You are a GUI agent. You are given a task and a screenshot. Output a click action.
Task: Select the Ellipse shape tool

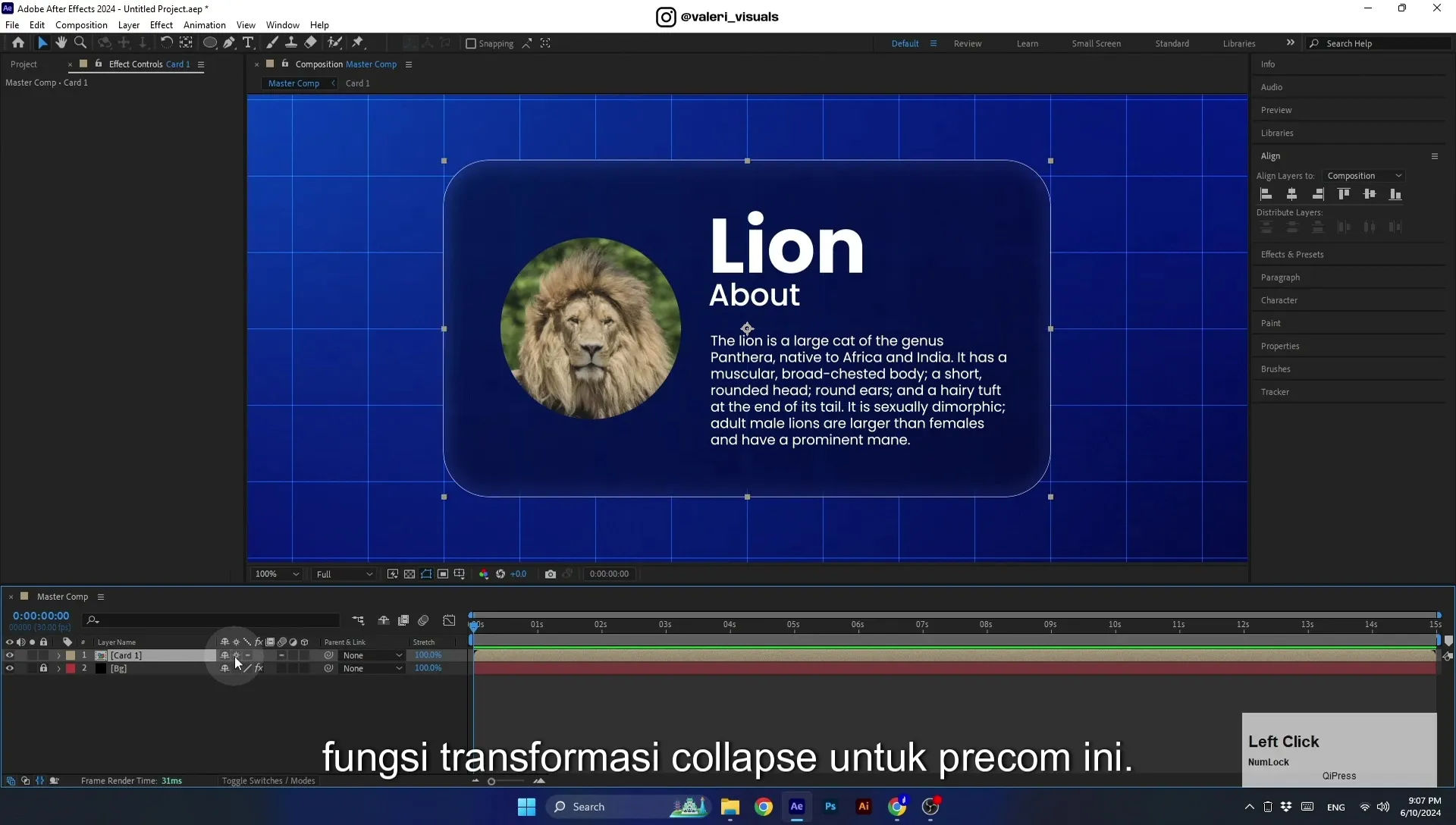pyautogui.click(x=210, y=43)
